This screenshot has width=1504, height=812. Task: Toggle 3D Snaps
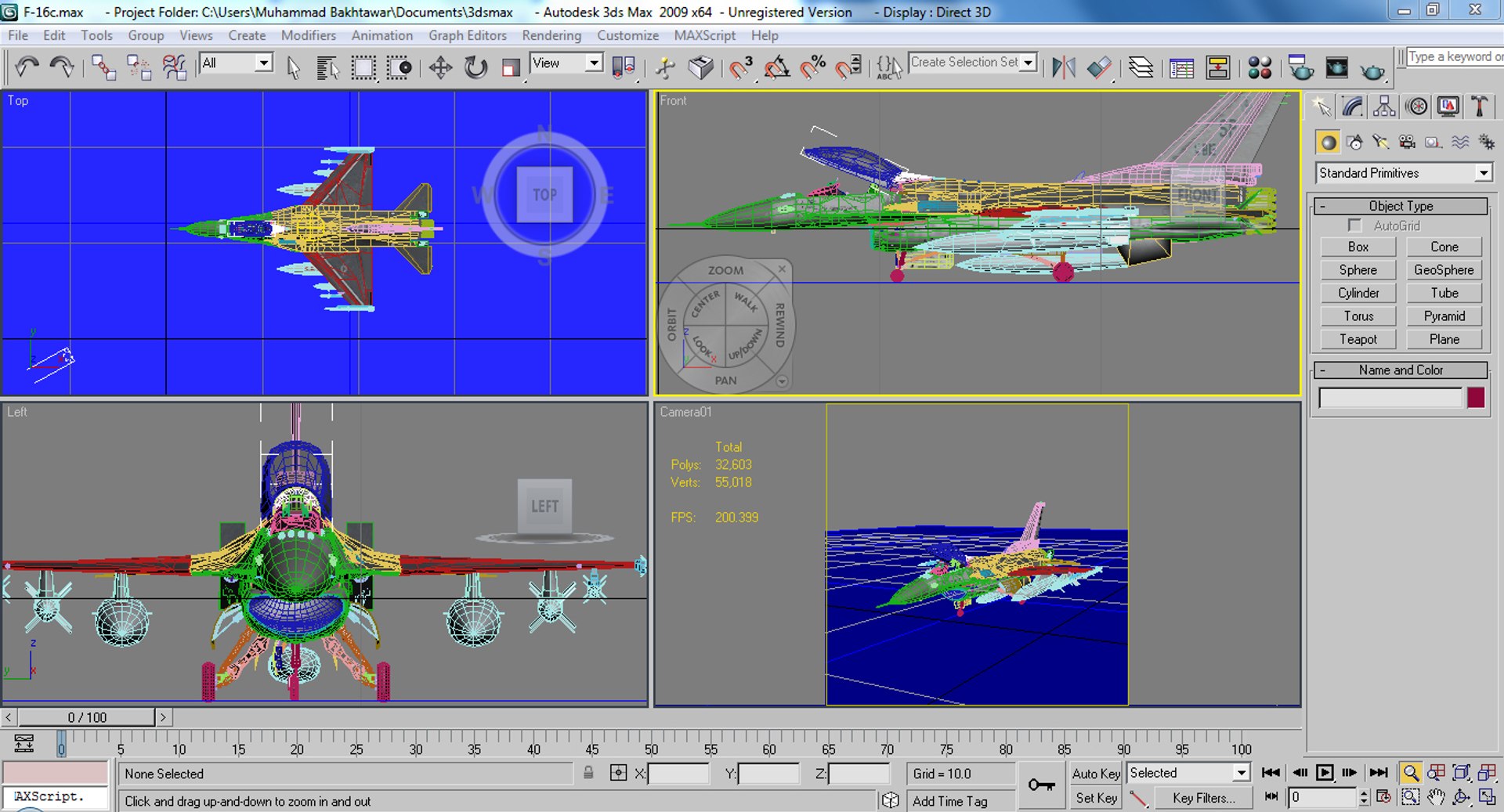click(x=740, y=68)
